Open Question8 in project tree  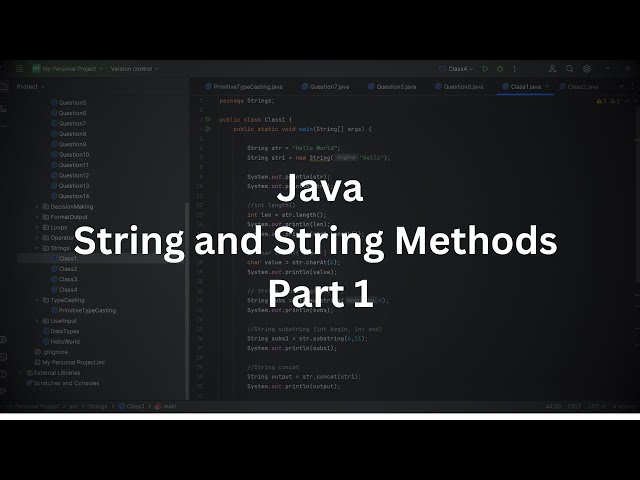(x=69, y=134)
